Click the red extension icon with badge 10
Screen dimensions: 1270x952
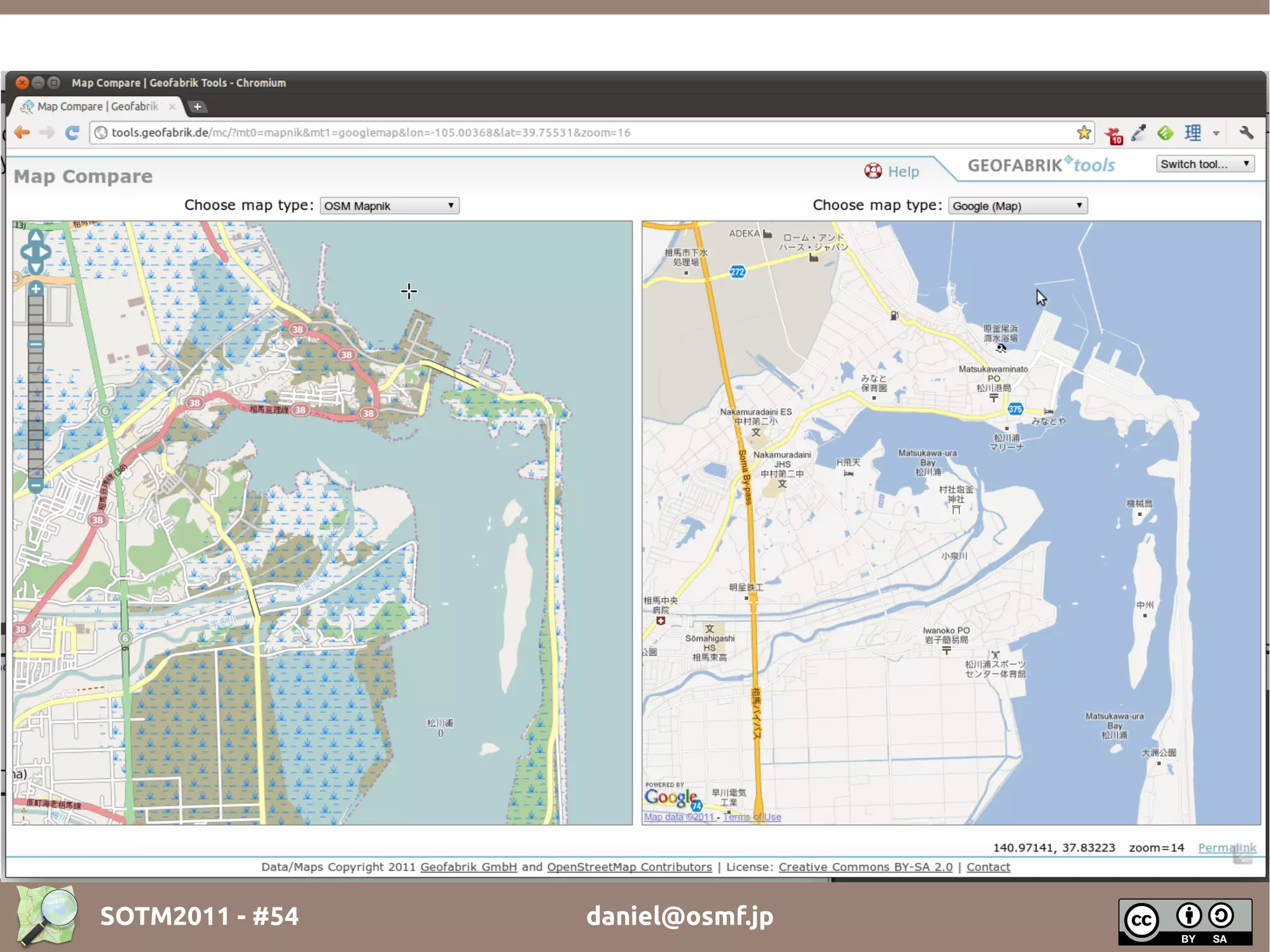[1114, 134]
